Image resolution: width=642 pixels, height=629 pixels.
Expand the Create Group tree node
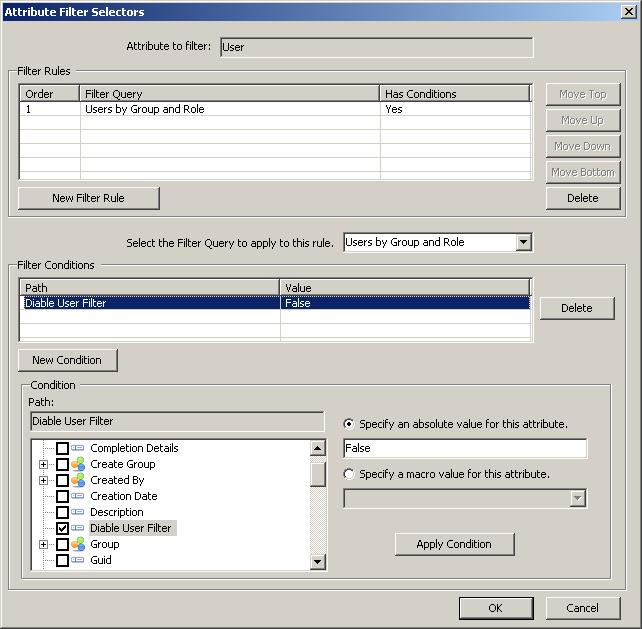tap(43, 464)
